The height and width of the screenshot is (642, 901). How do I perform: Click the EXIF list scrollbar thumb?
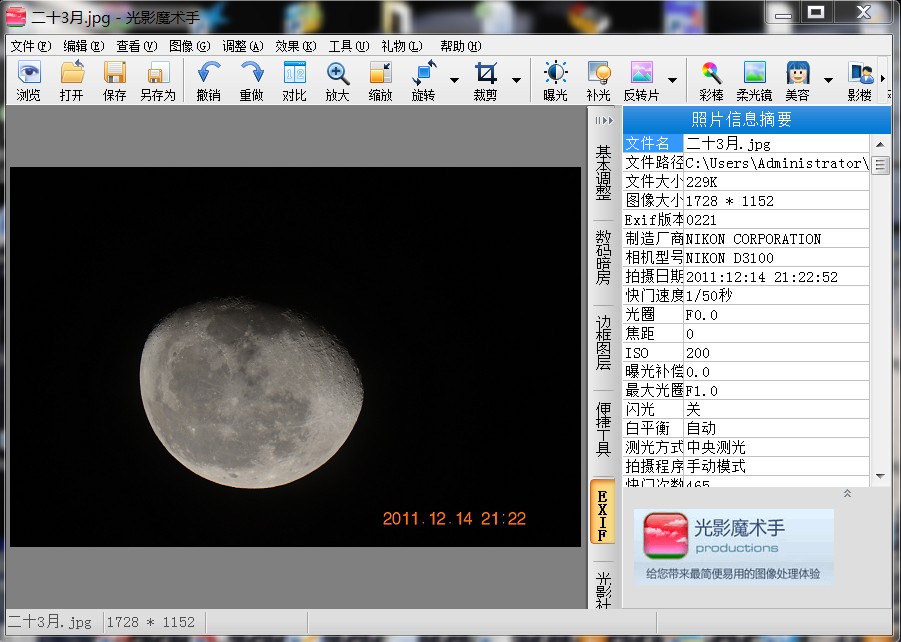click(x=880, y=166)
